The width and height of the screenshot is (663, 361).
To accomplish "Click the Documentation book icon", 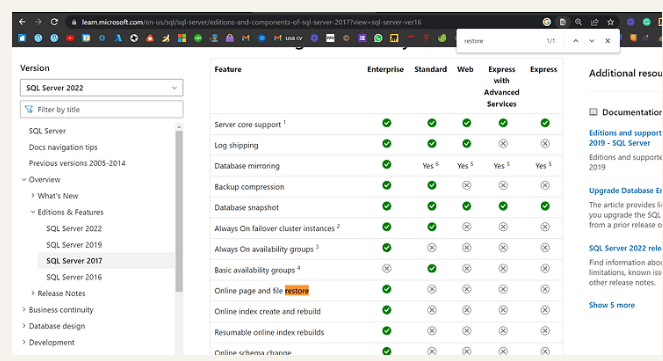I will tap(593, 112).
